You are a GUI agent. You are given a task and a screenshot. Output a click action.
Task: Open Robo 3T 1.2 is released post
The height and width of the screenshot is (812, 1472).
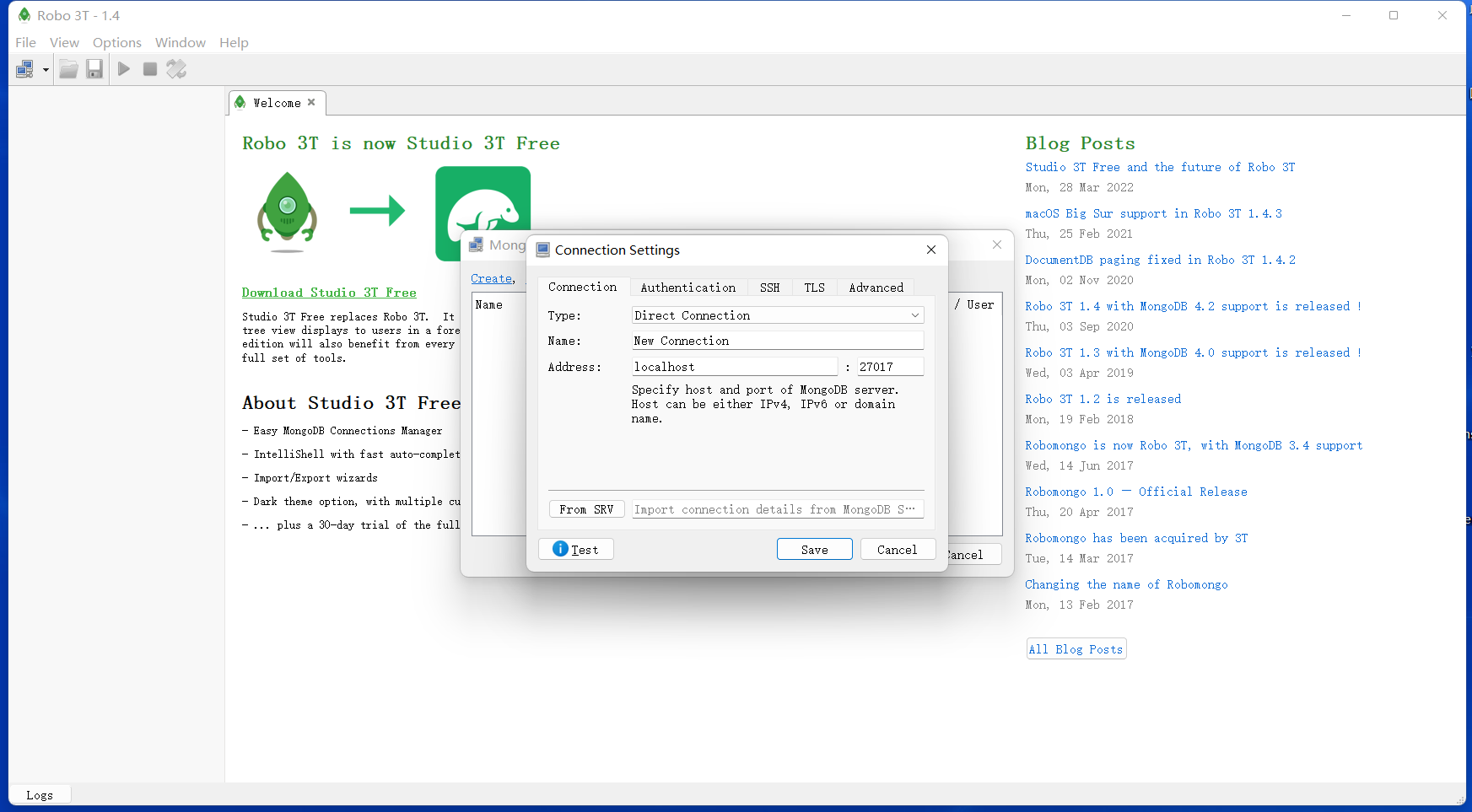1103,399
